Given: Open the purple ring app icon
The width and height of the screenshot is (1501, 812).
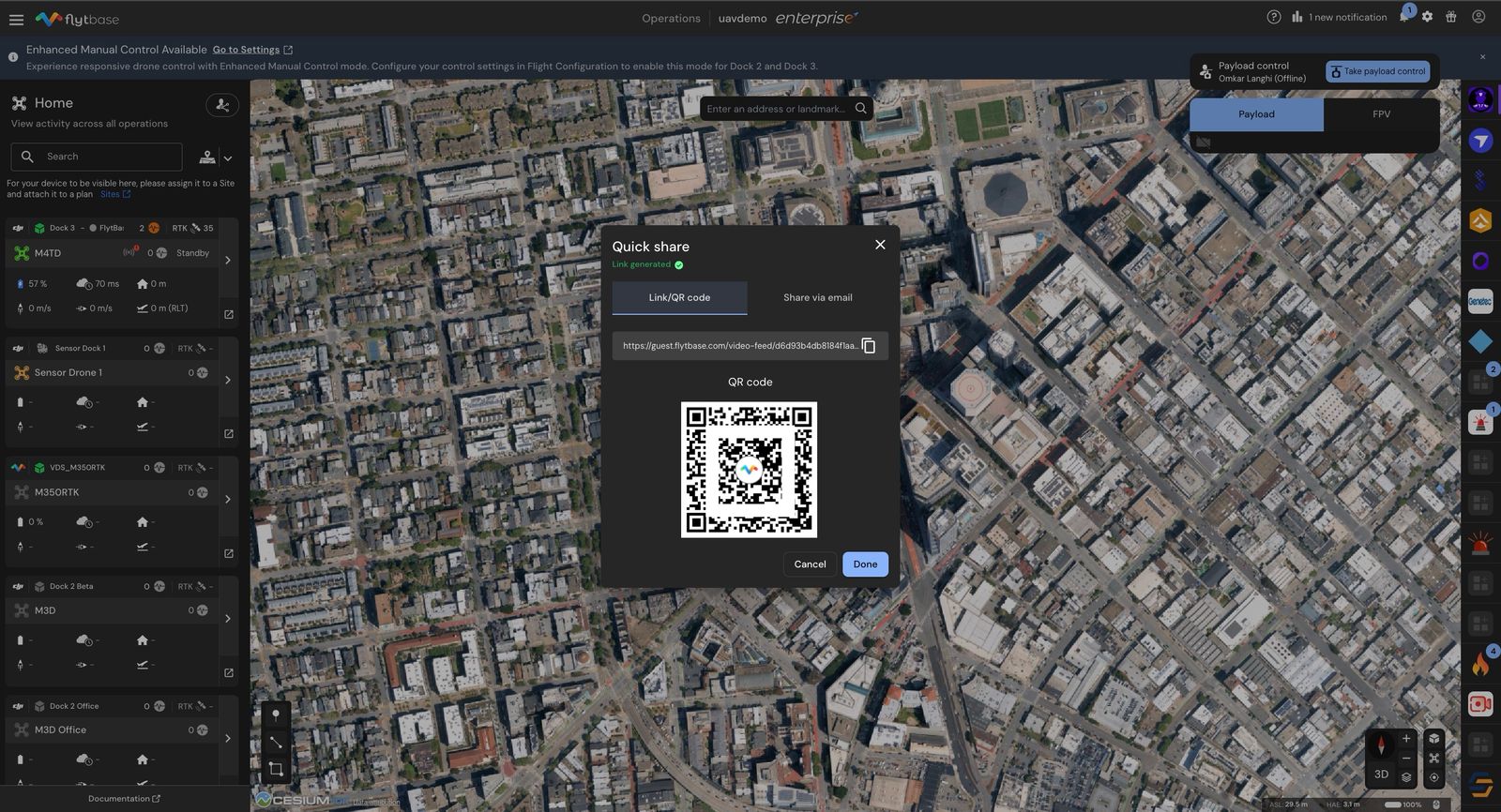Looking at the screenshot, I should 1480,262.
